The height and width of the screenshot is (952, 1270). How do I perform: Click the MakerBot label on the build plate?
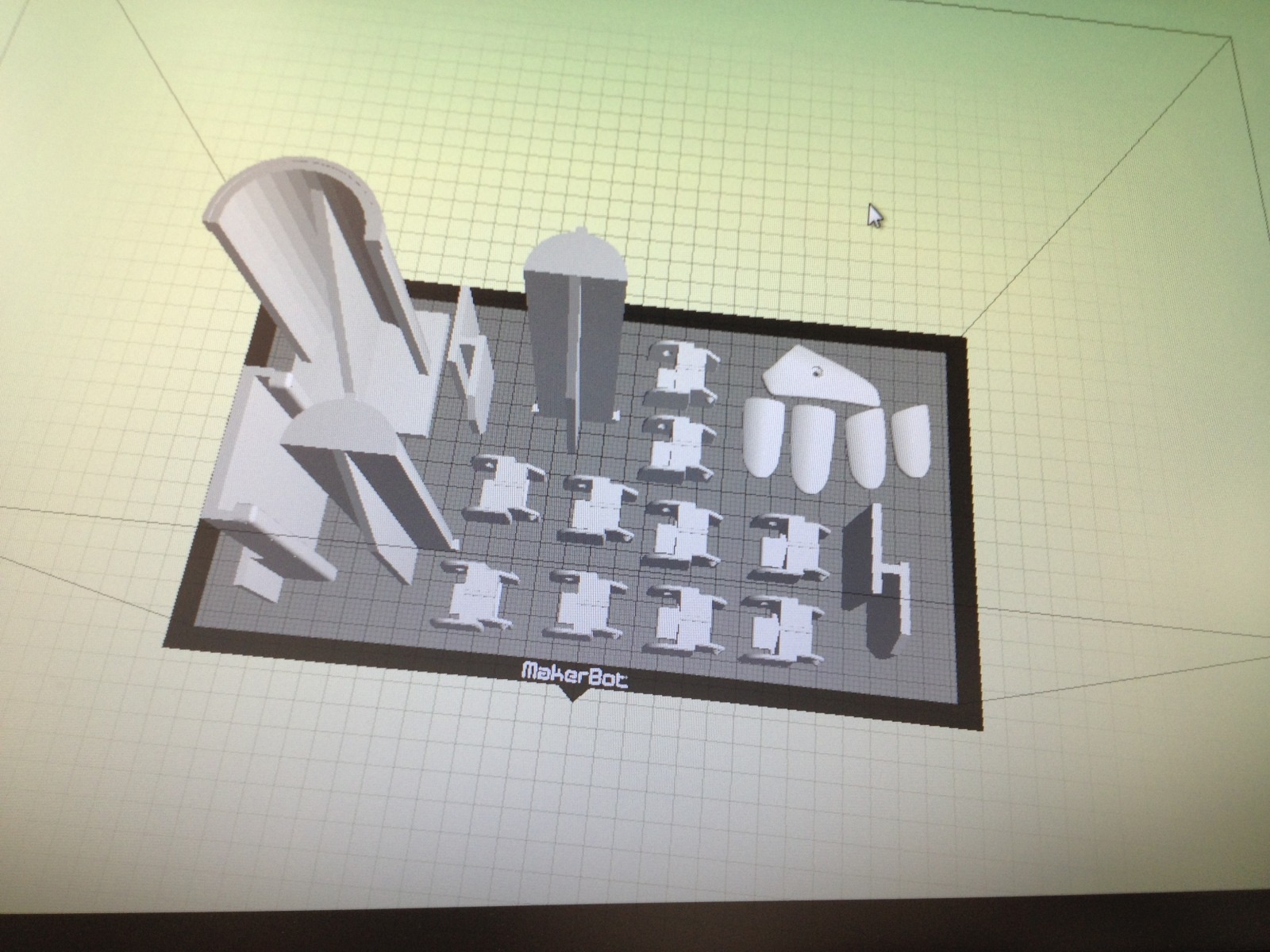573,674
